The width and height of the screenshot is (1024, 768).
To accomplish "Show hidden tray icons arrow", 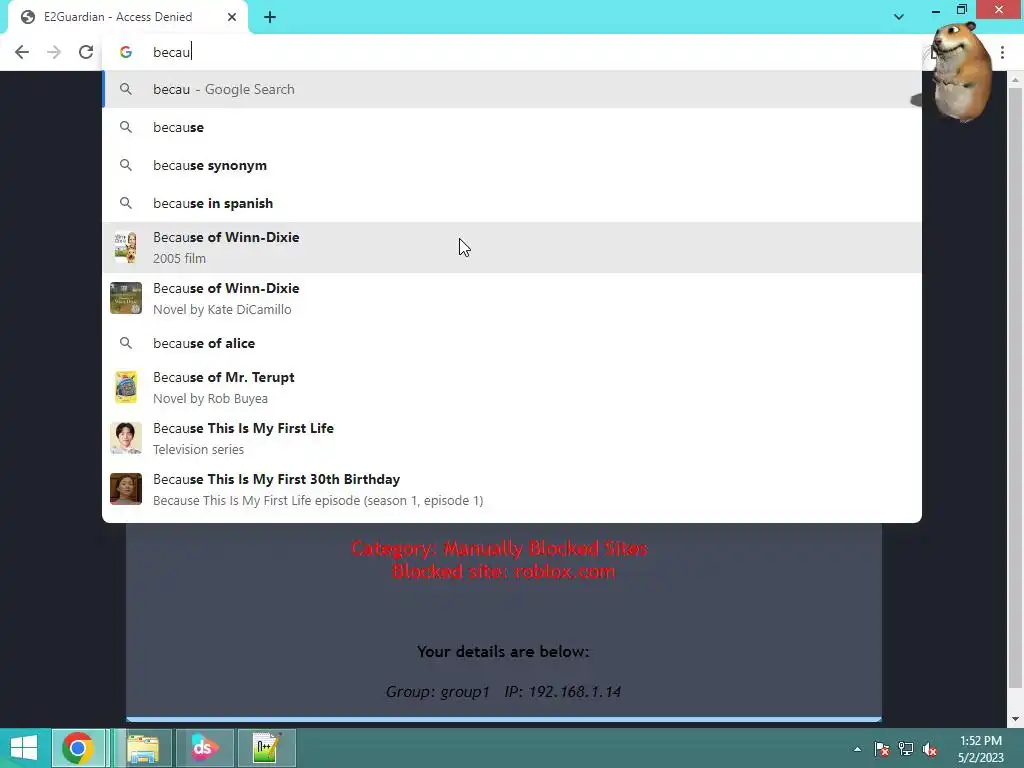I will pyautogui.click(x=857, y=749).
